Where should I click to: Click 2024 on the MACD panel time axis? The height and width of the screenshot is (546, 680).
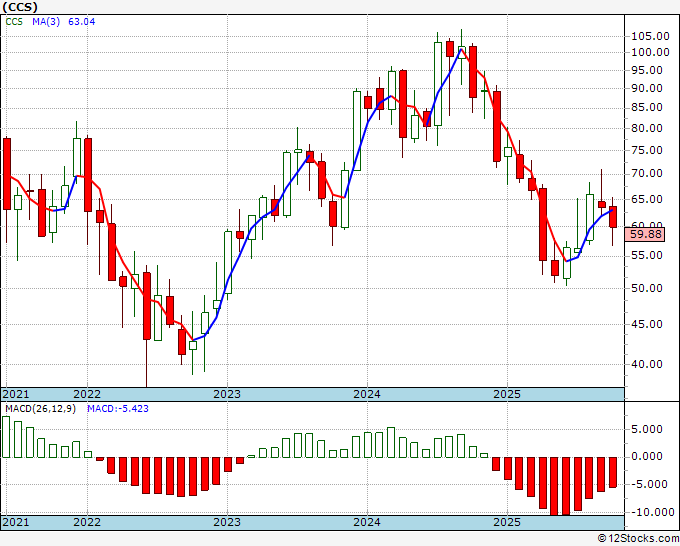coord(367,522)
